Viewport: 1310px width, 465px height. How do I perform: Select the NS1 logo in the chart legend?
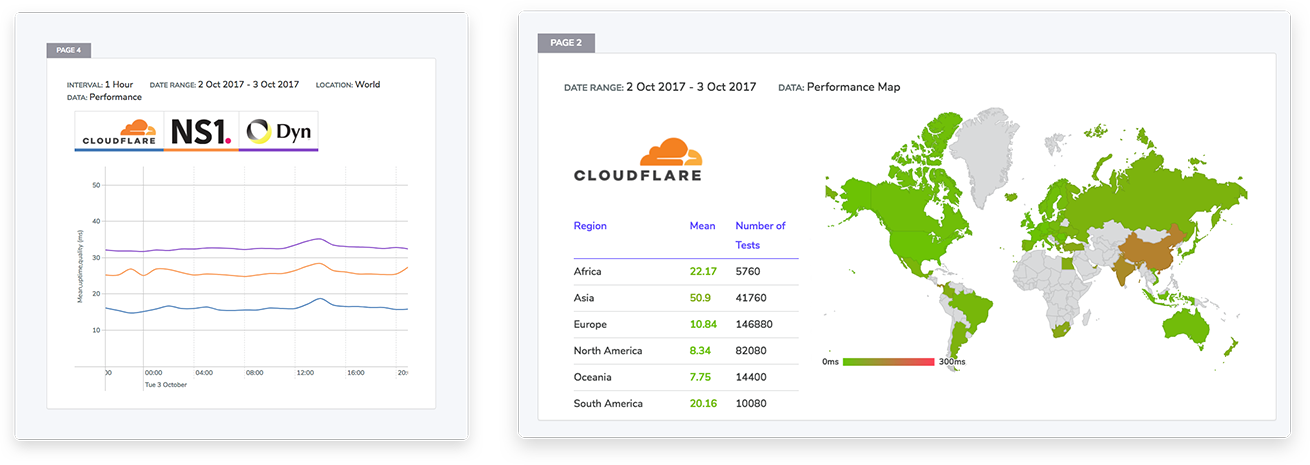(x=201, y=131)
